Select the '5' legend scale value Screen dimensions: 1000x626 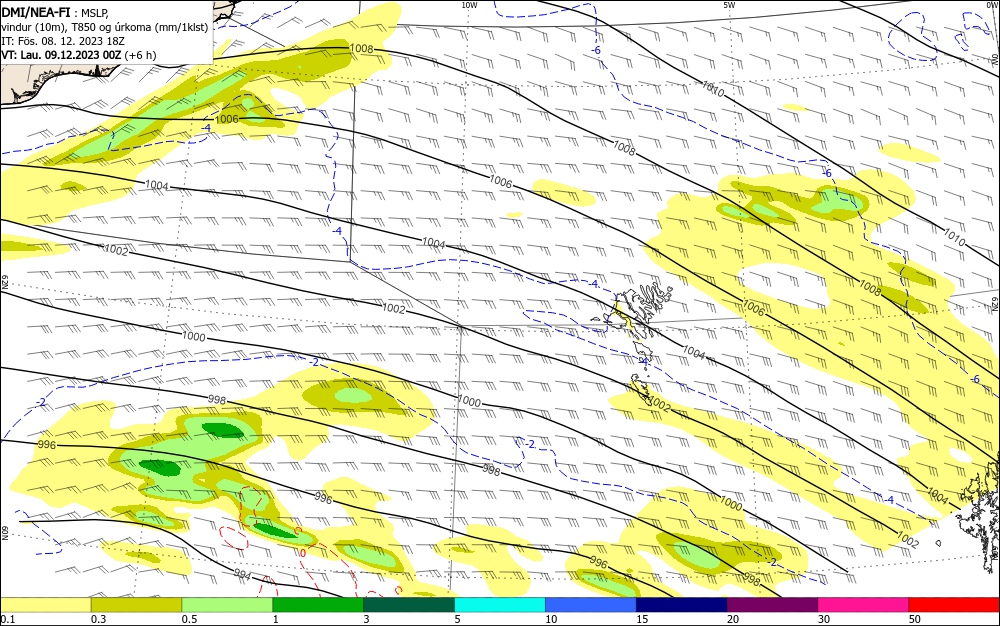pyautogui.click(x=458, y=619)
